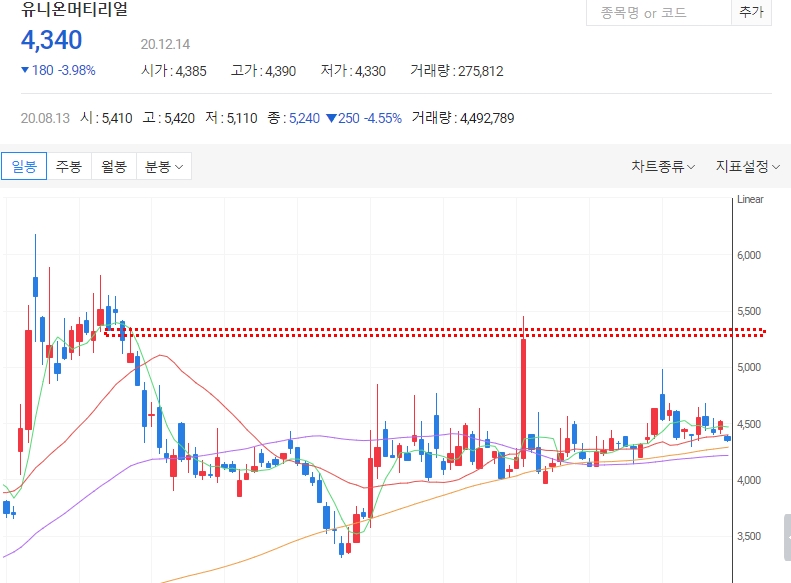Click the date 20.12.14
This screenshot has width=791, height=583.
165,44
